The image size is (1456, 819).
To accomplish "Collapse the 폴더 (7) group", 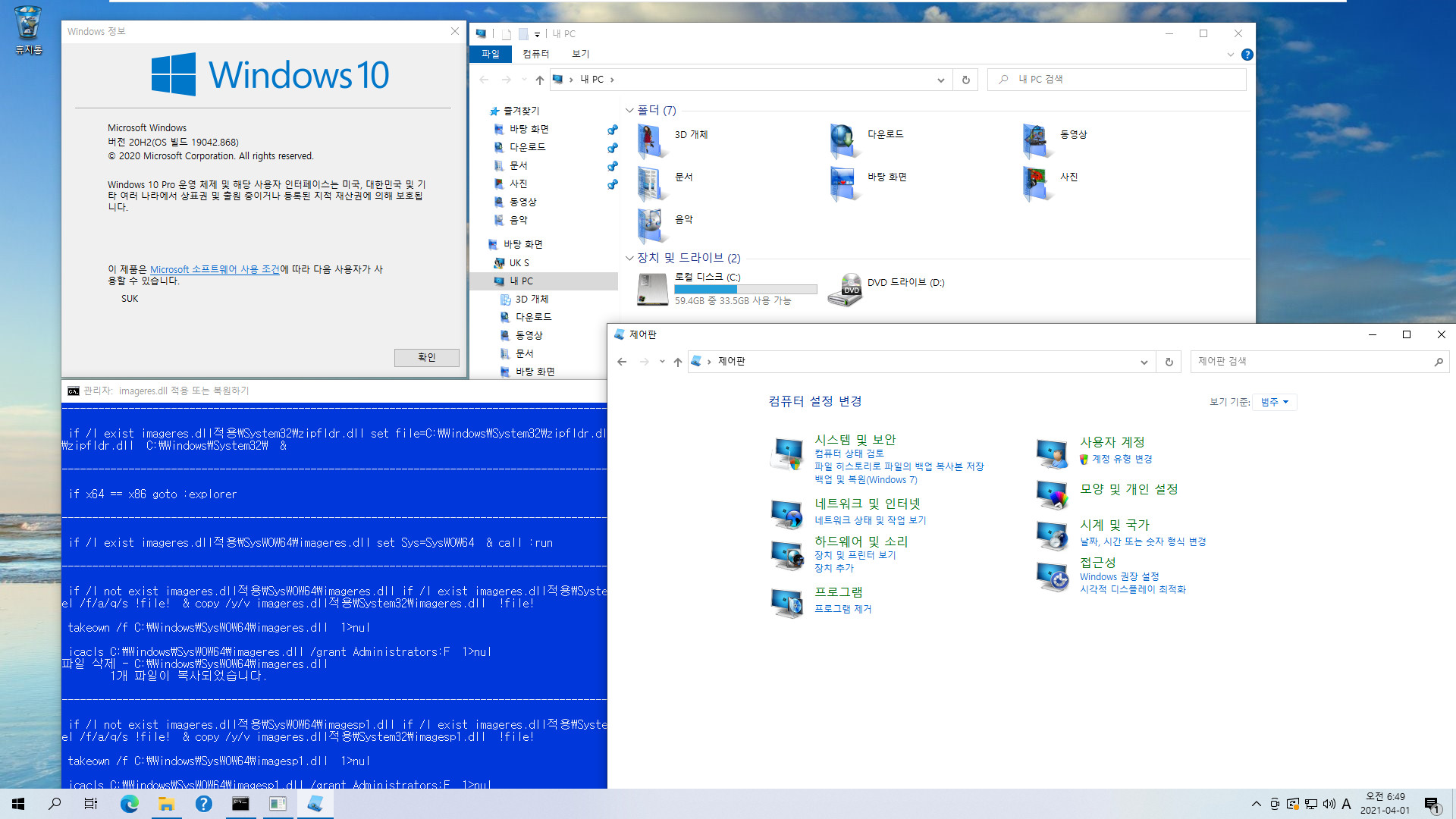I will [629, 111].
